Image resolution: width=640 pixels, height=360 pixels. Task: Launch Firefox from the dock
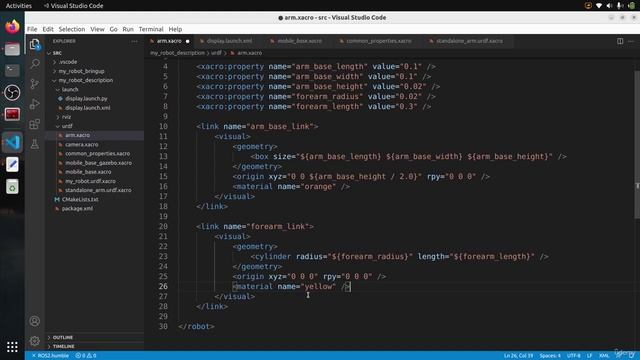(x=12, y=27)
